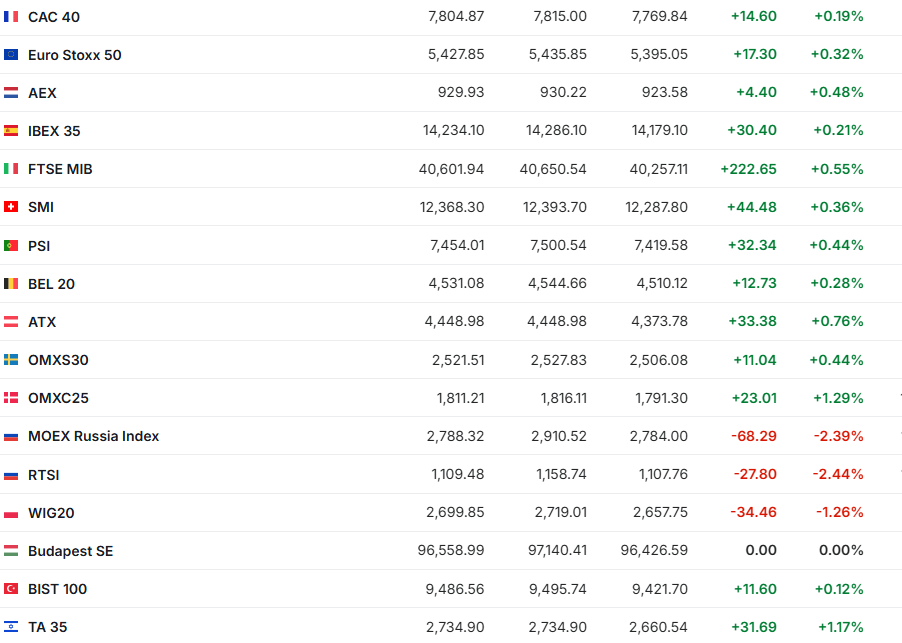Click the -2.44% change value for RTSI
Screen dimensions: 902x643
[x=838, y=474]
